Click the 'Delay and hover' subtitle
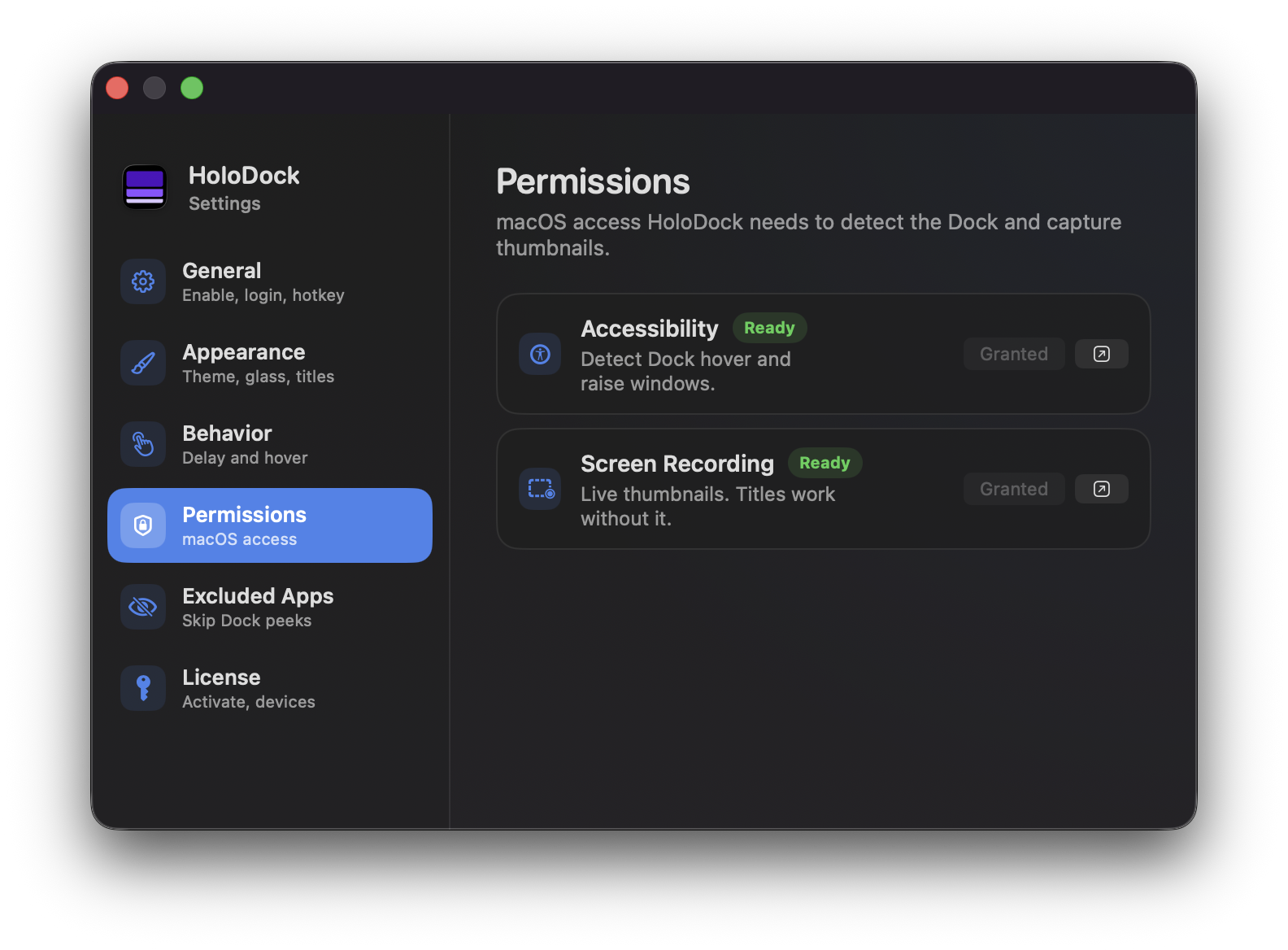1288x950 pixels. 245,458
